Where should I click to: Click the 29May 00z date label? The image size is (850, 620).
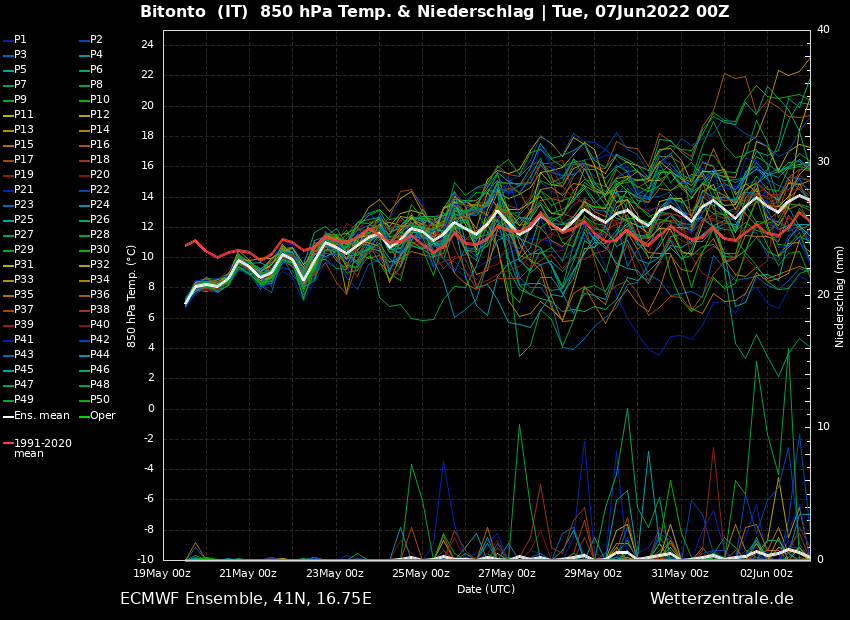[x=593, y=573]
